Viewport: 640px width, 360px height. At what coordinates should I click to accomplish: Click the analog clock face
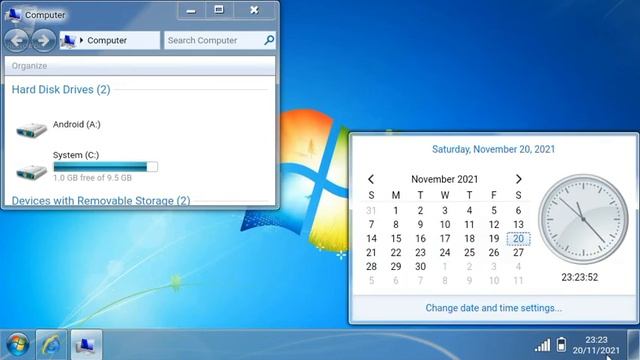pos(583,219)
